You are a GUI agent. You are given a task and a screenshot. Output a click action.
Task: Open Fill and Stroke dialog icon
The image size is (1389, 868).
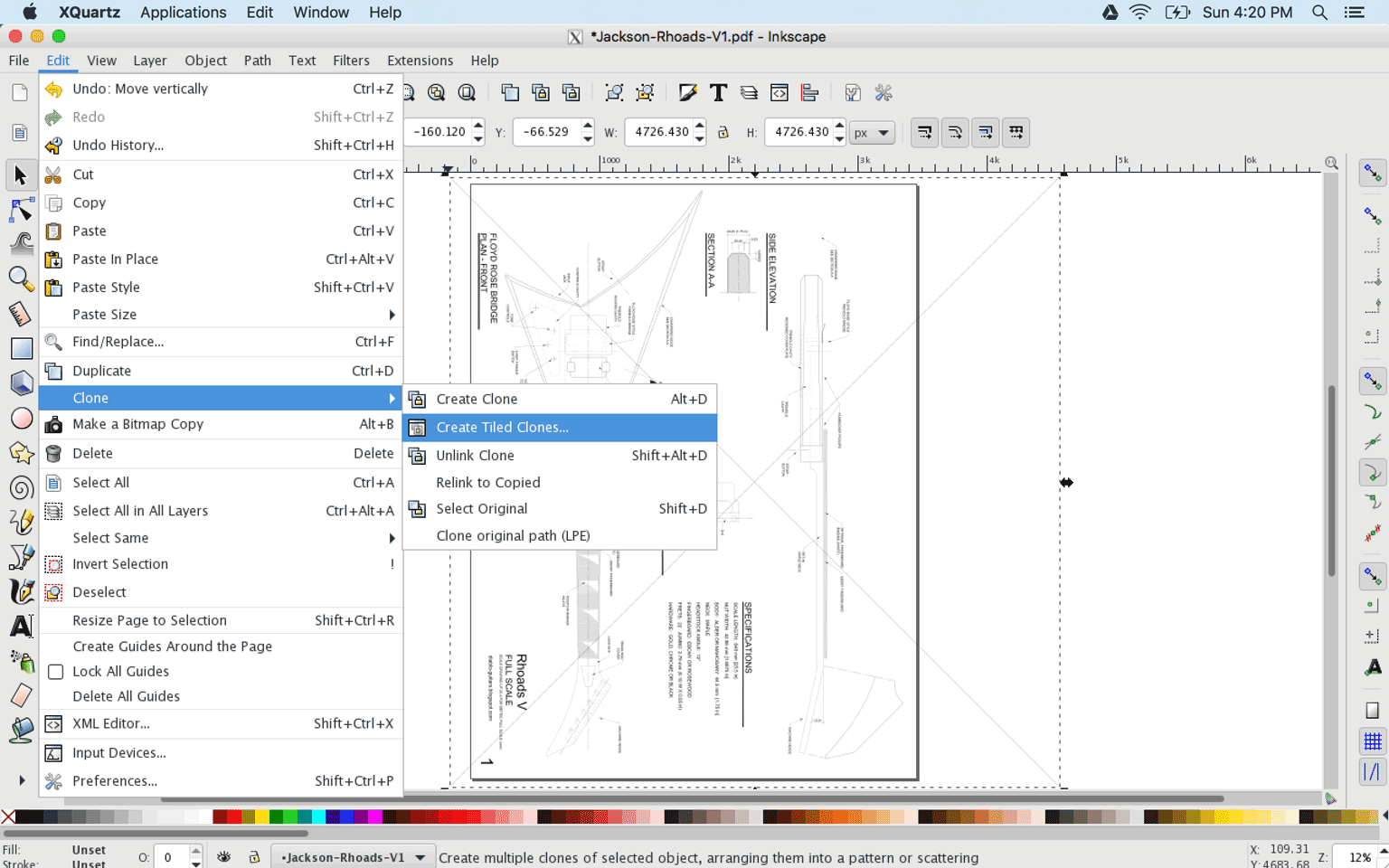(687, 92)
